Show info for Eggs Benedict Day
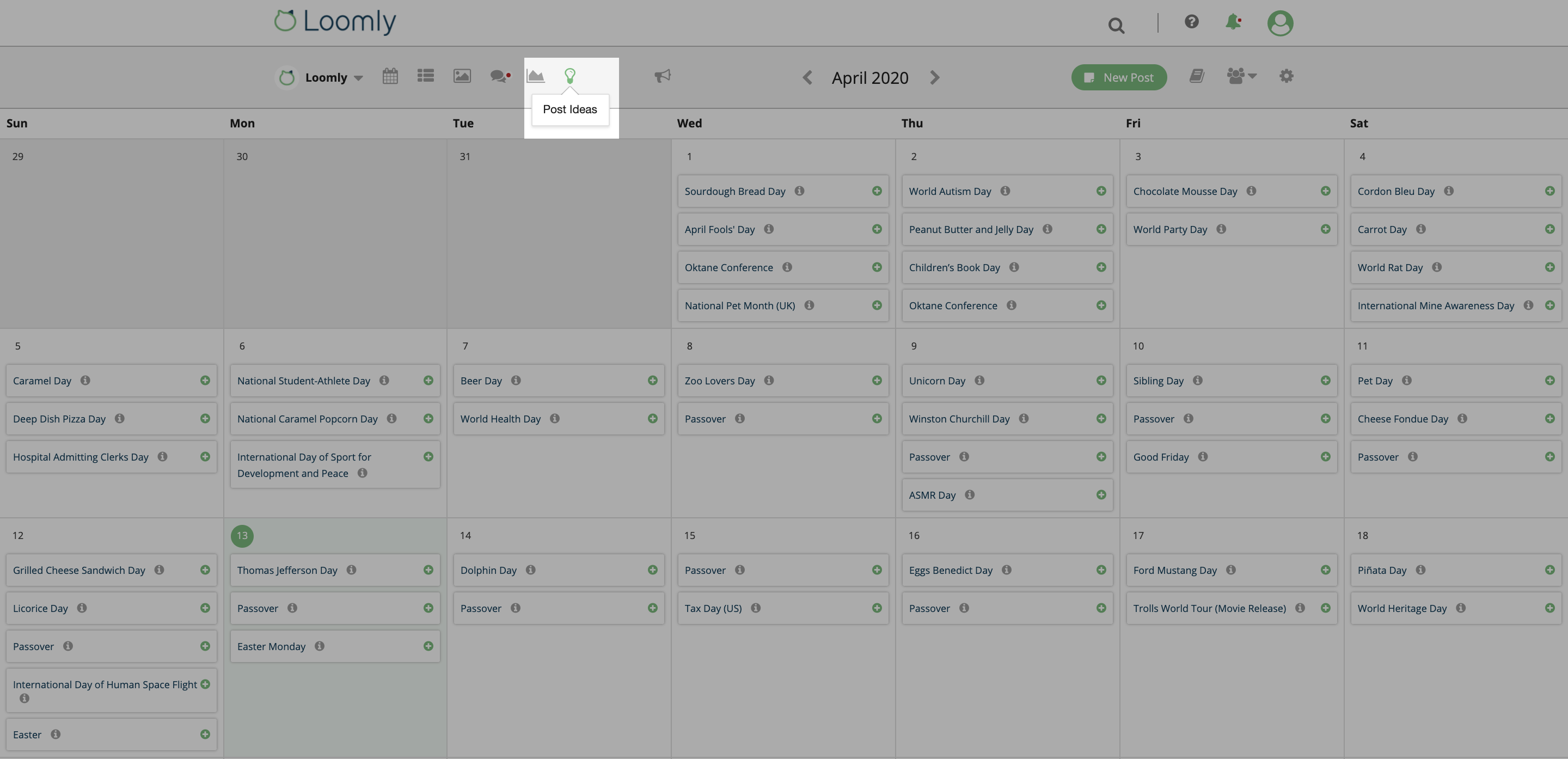 1007,570
